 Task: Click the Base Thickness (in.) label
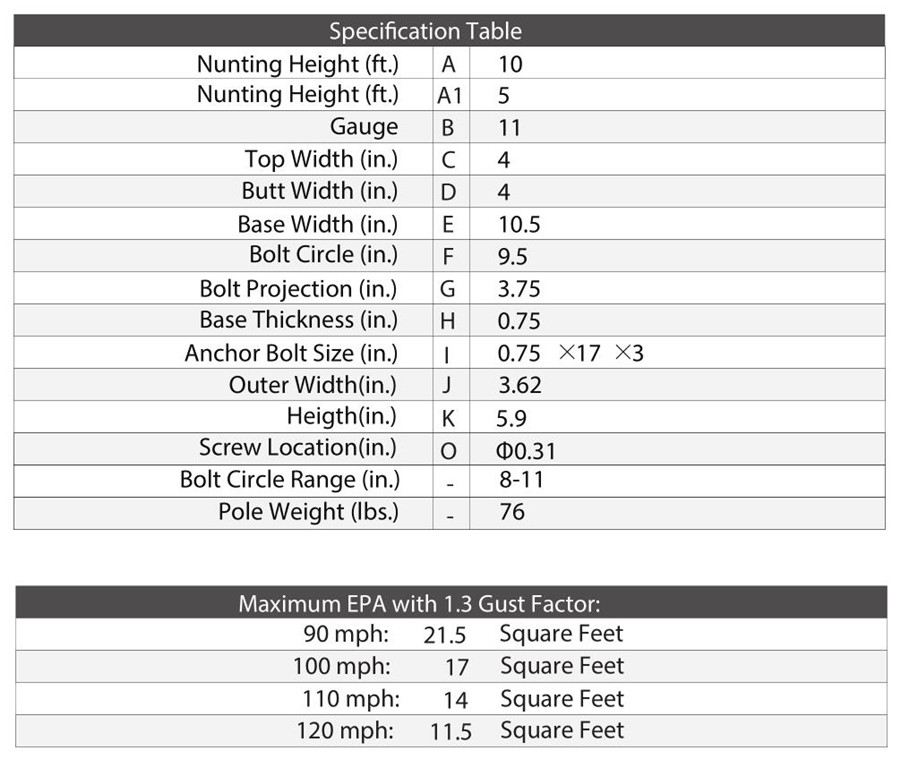[298, 321]
